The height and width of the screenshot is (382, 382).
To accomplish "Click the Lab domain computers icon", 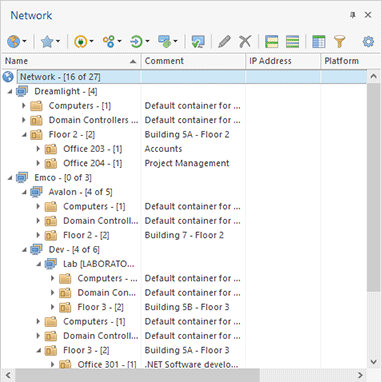I will [51, 264].
